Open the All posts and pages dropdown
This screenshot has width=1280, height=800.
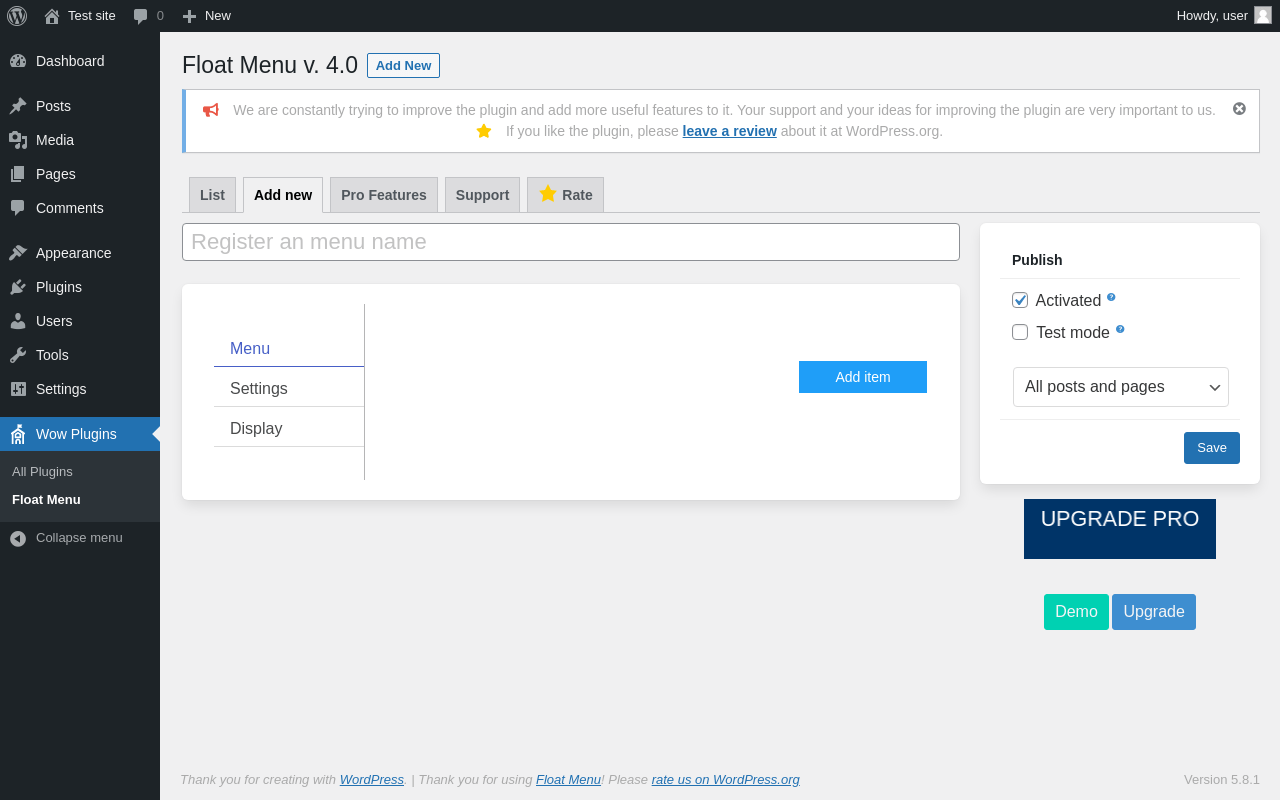coord(1121,387)
